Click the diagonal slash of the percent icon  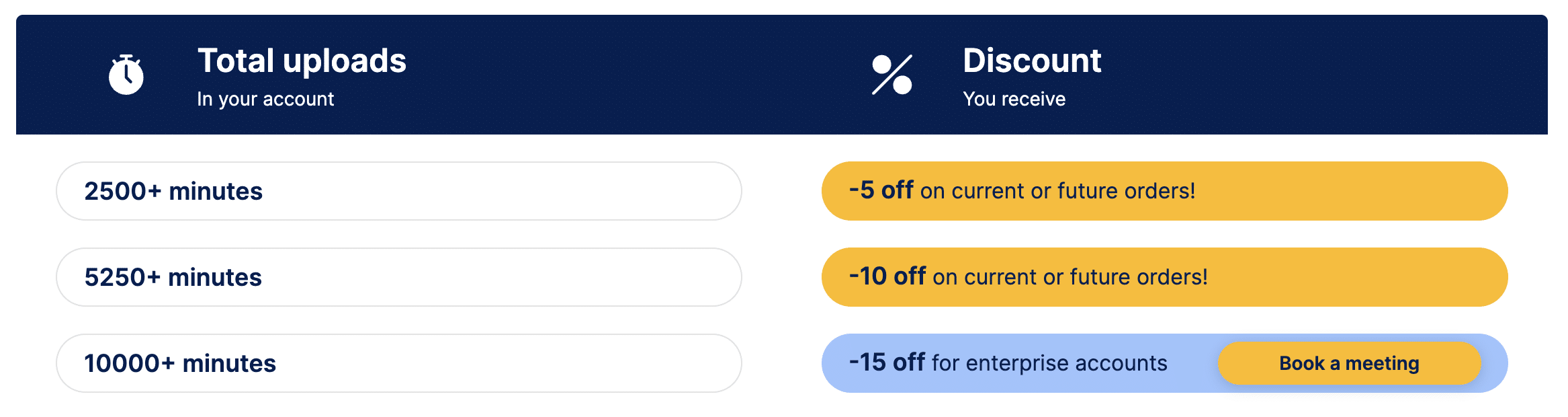point(891,75)
